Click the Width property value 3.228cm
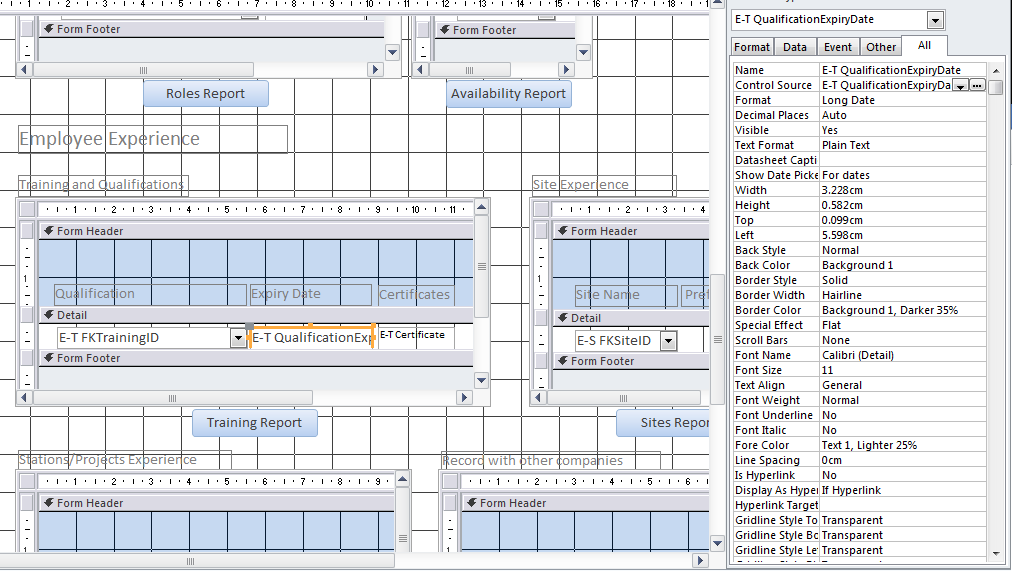 coord(903,190)
